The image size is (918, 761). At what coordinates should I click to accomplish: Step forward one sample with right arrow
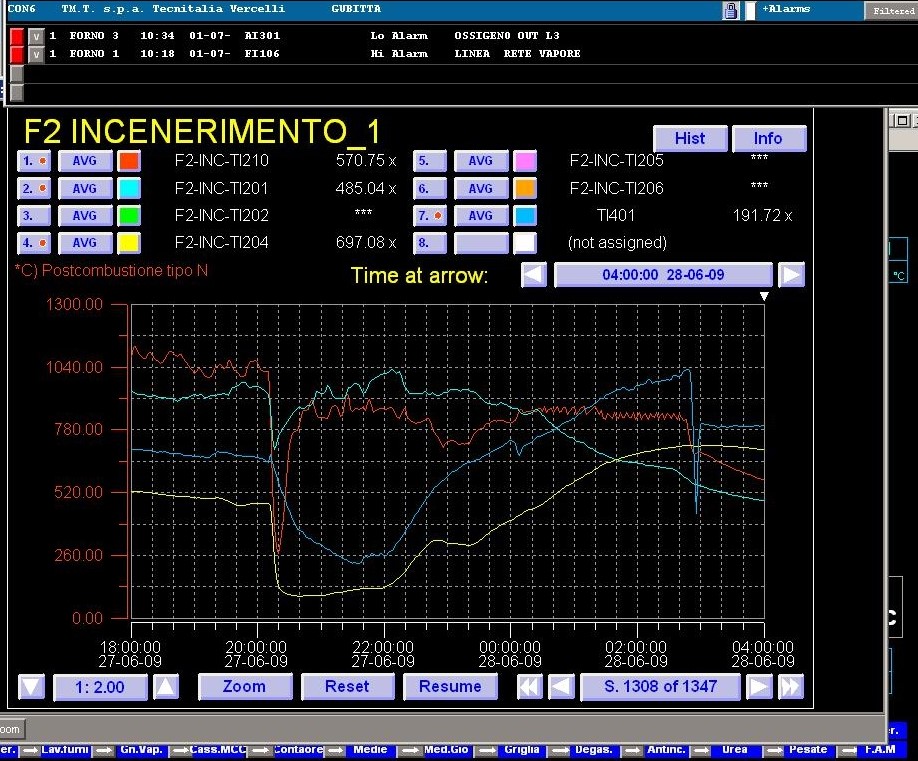(x=759, y=687)
